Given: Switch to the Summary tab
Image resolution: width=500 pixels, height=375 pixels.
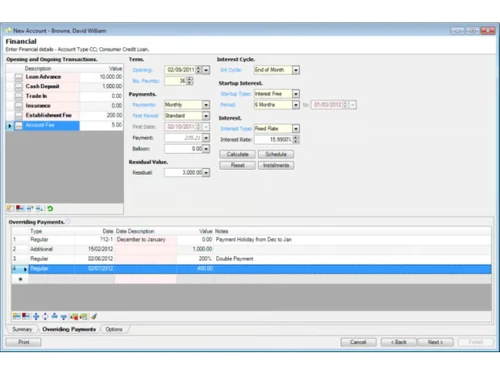Looking at the screenshot, I should pos(22,329).
